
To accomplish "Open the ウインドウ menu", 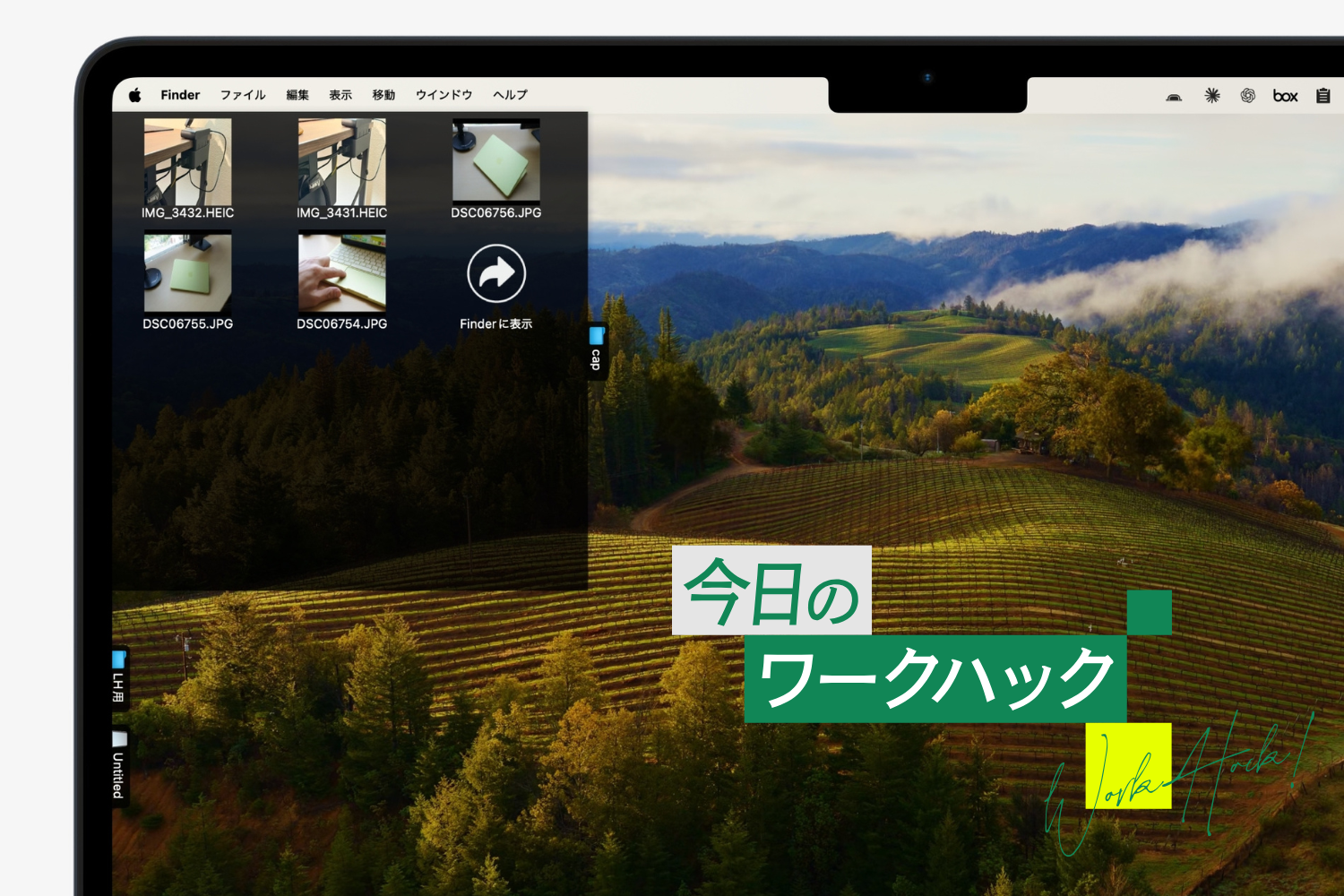I will 444,95.
